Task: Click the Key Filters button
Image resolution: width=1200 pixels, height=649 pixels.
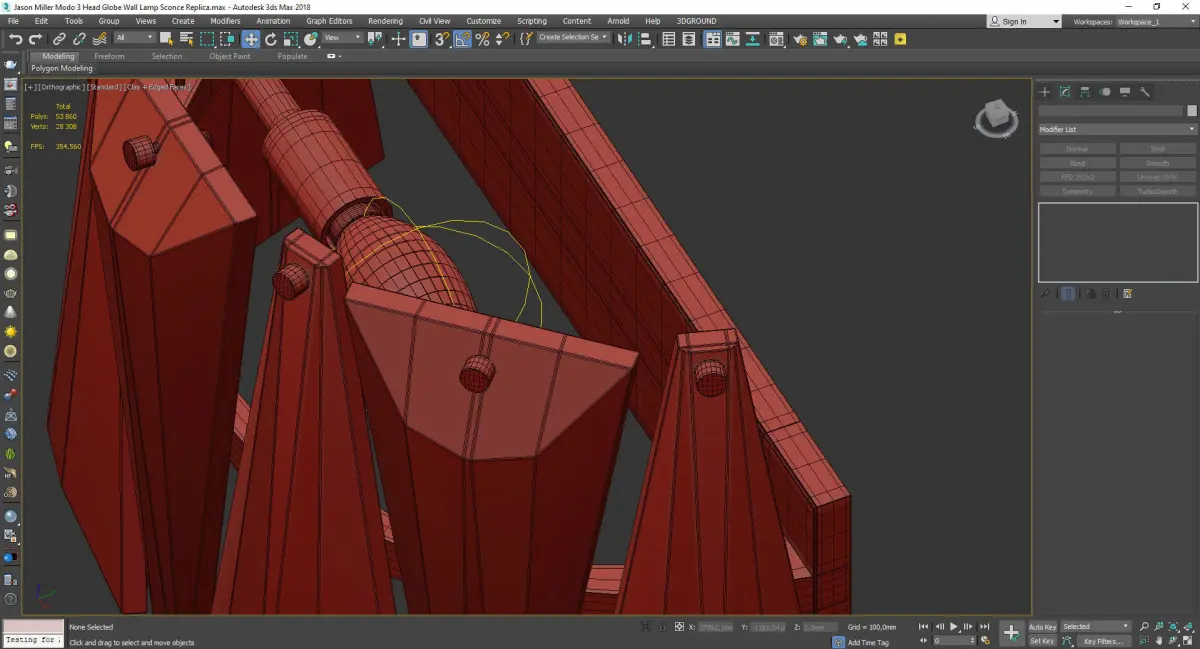Action: 1103,641
